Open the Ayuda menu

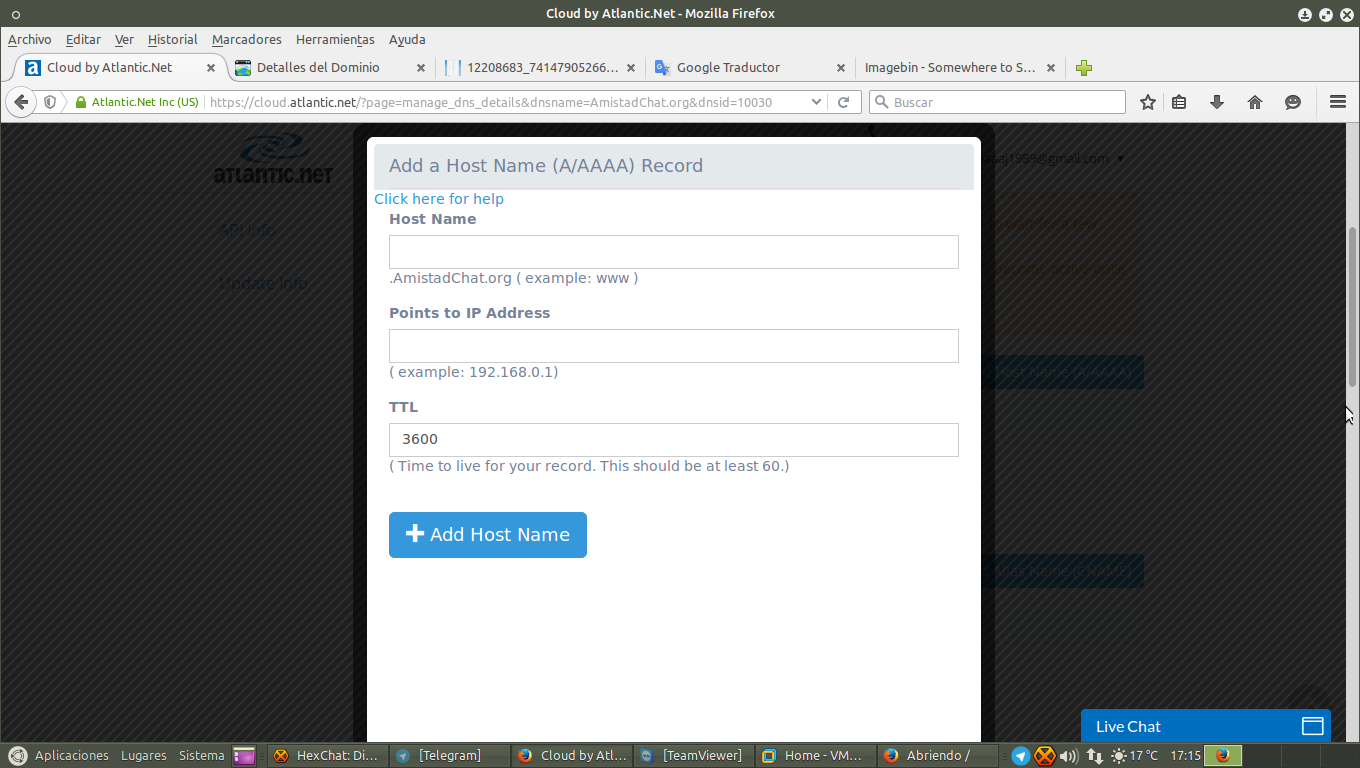[407, 39]
